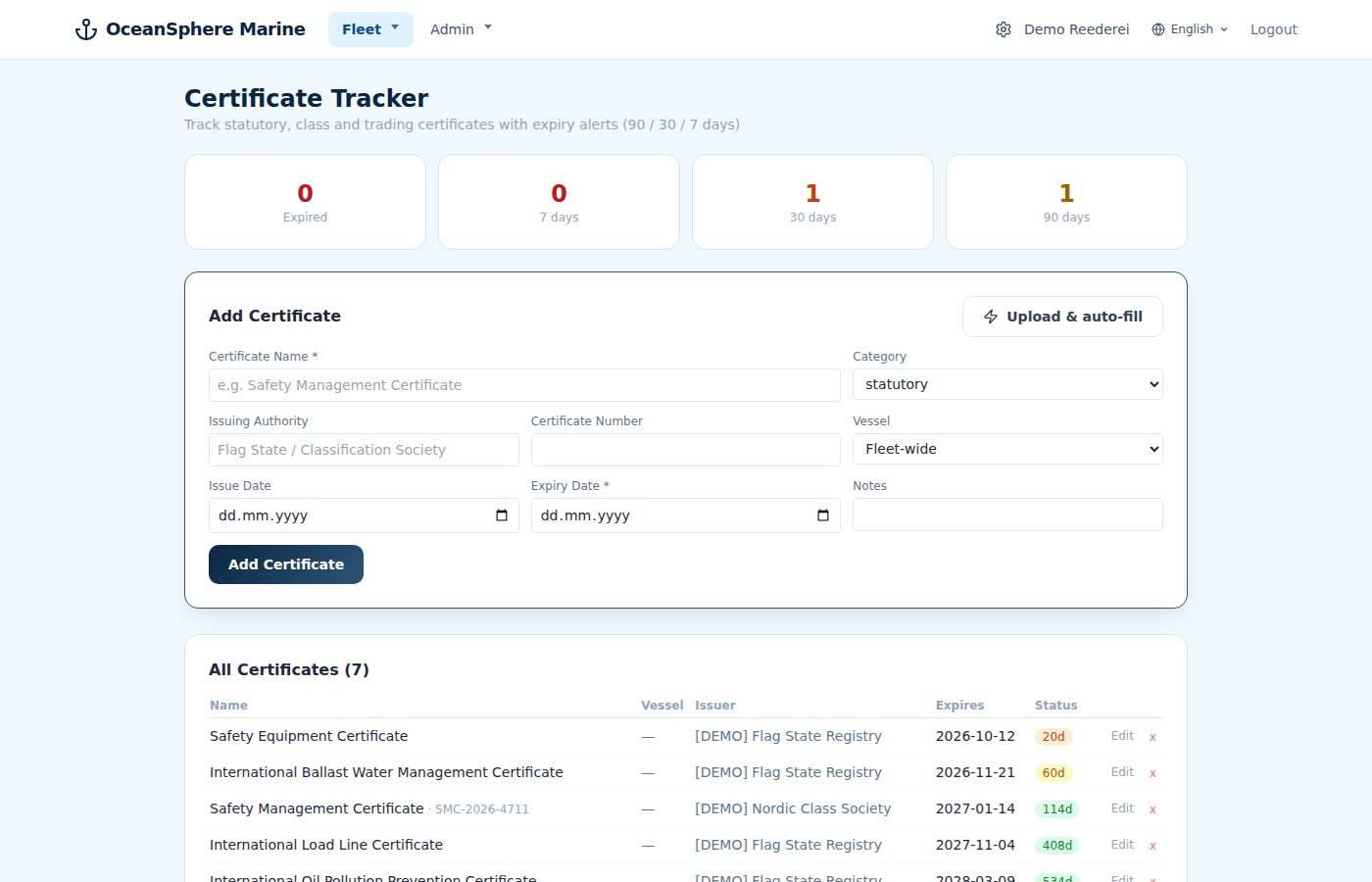Click the globe language icon

(x=1158, y=29)
